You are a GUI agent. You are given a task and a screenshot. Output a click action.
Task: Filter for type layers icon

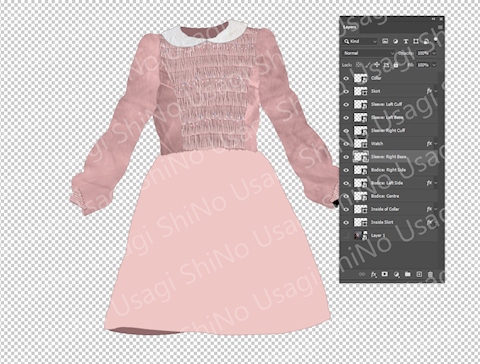pyautogui.click(x=406, y=41)
